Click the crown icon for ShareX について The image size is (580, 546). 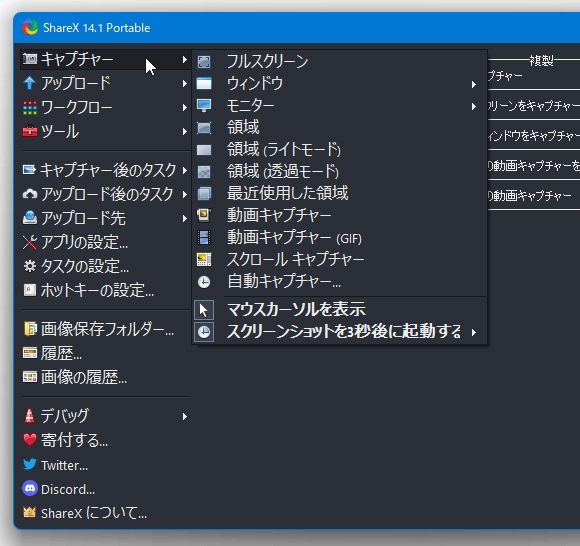point(30,512)
